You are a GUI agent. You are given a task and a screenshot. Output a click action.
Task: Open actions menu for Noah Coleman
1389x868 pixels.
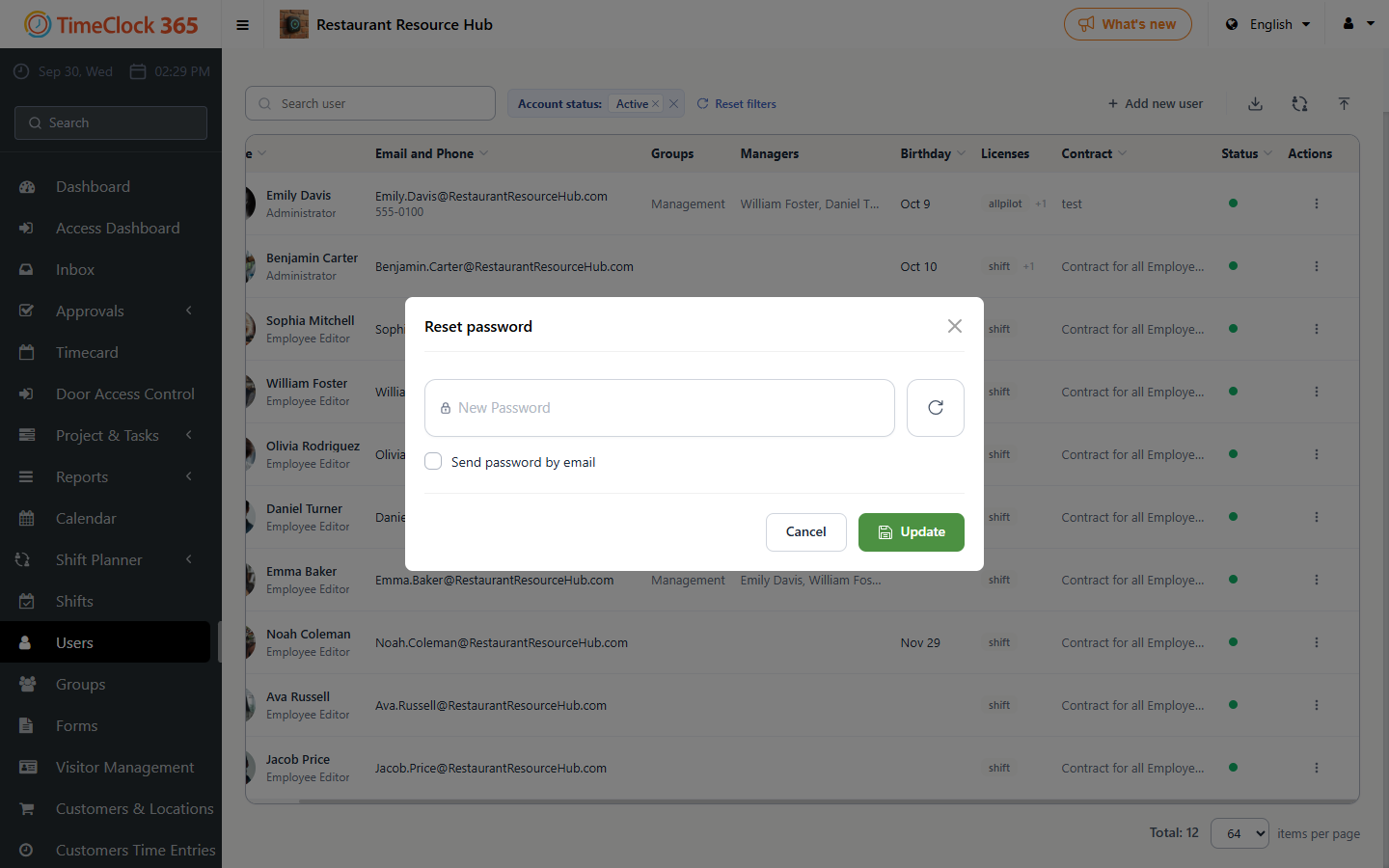click(1316, 642)
